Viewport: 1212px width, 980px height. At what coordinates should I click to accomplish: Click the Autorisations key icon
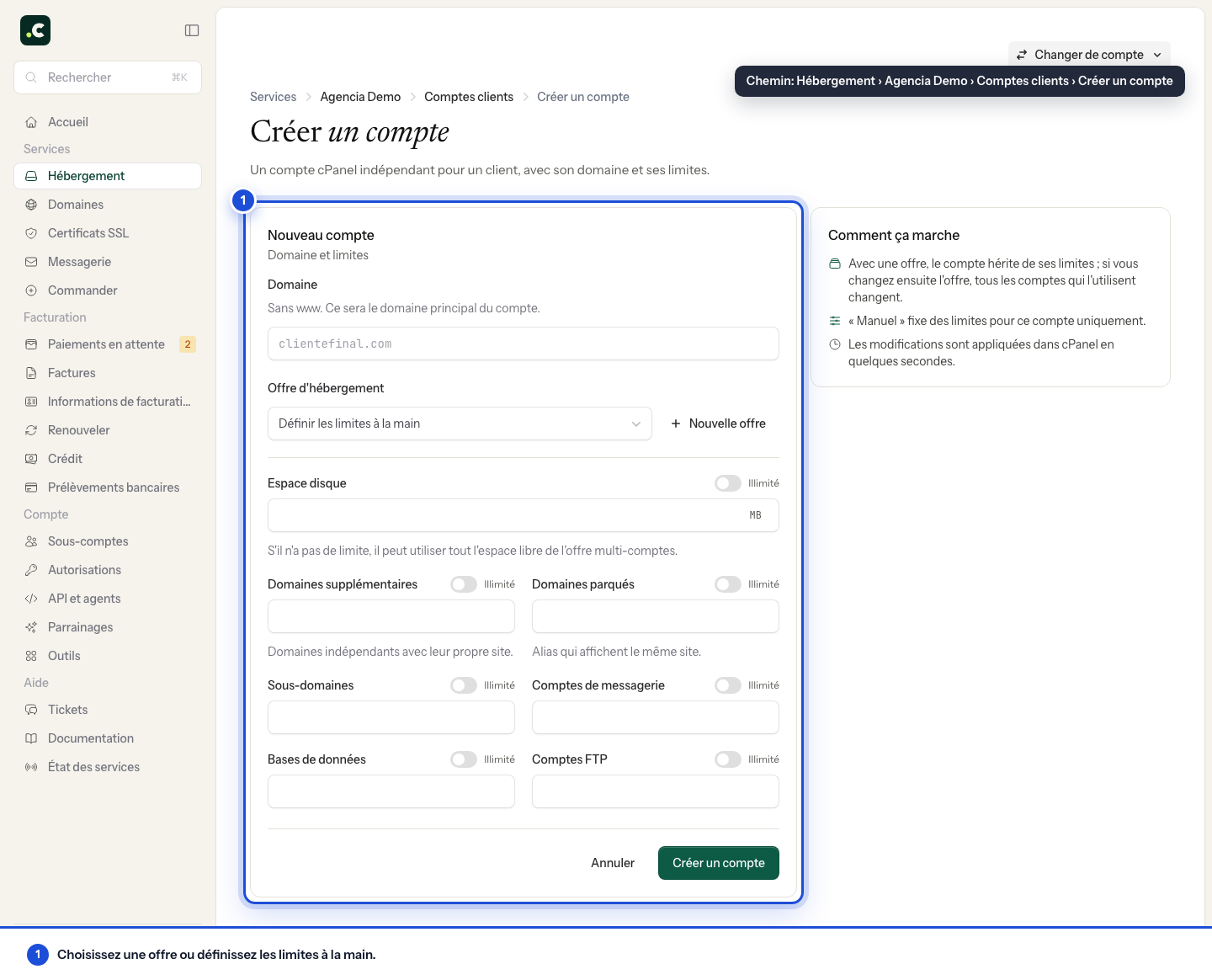point(31,570)
